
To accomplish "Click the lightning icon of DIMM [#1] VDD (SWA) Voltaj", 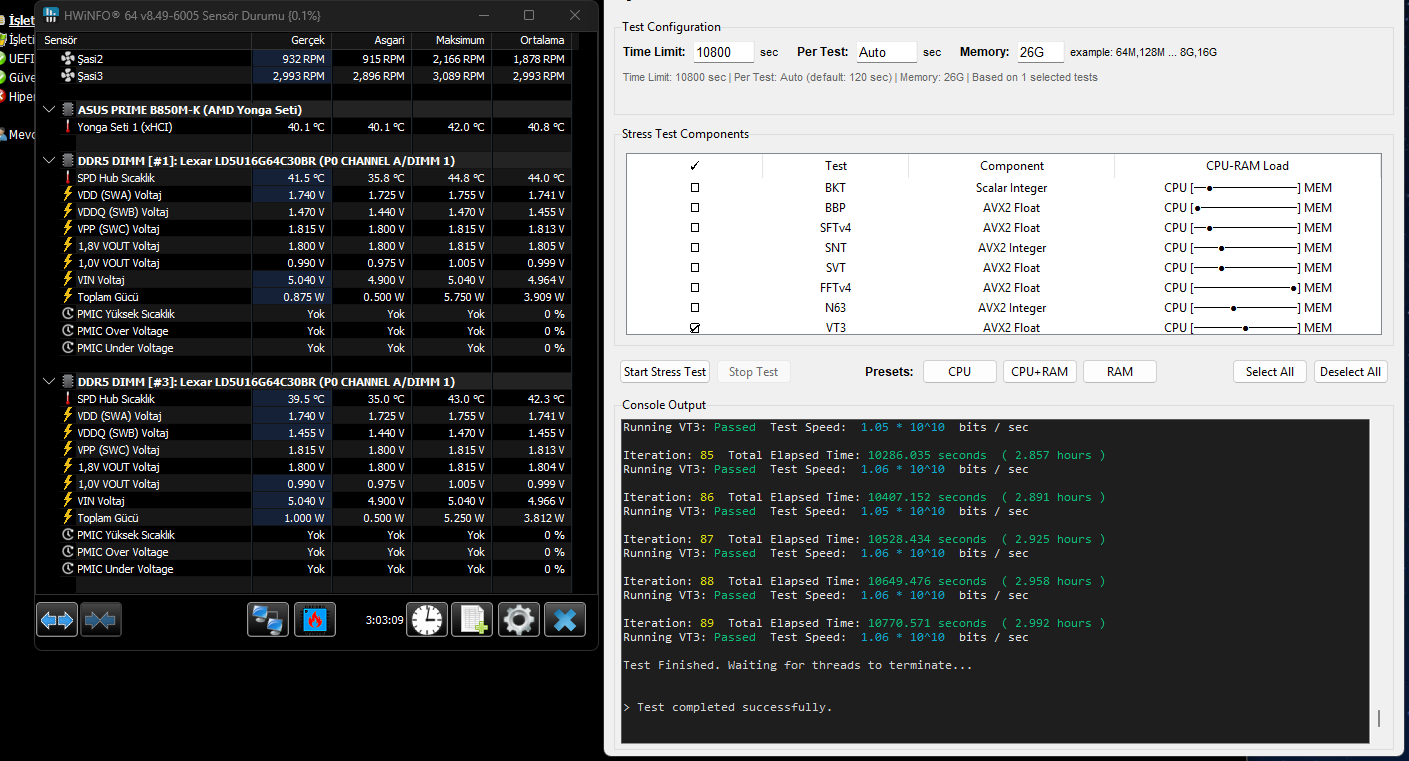I will coord(68,195).
